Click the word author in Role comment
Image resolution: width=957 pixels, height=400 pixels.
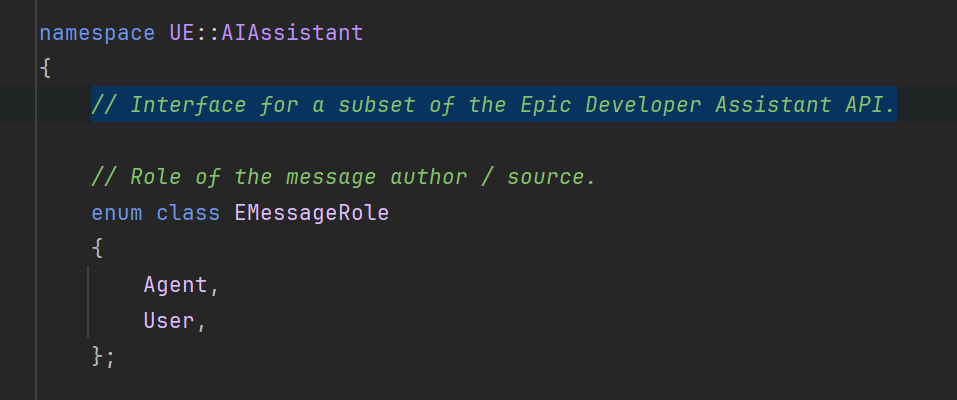tap(428, 177)
